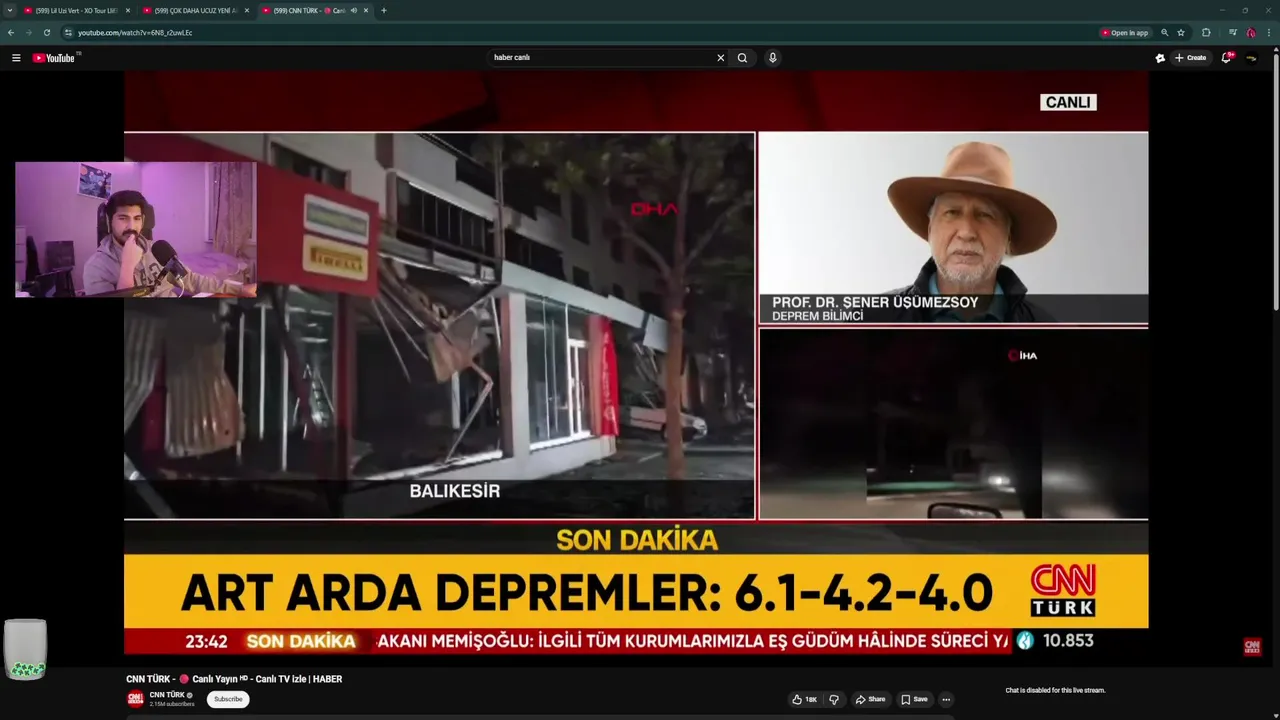Subscribe to the CNN TÜRK channel
The width and height of the screenshot is (1280, 720).
pos(228,699)
